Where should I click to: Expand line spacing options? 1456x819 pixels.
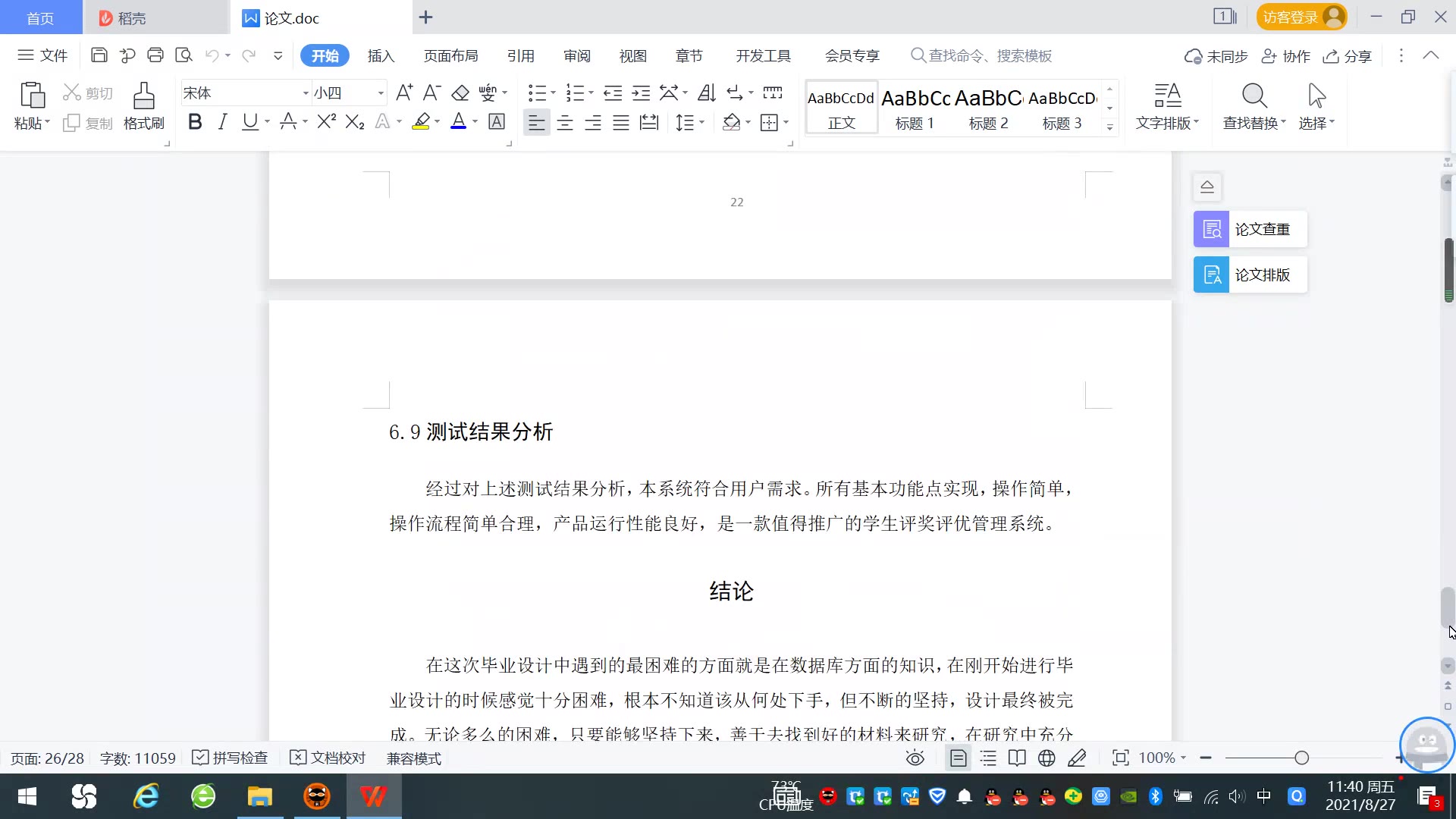701,122
